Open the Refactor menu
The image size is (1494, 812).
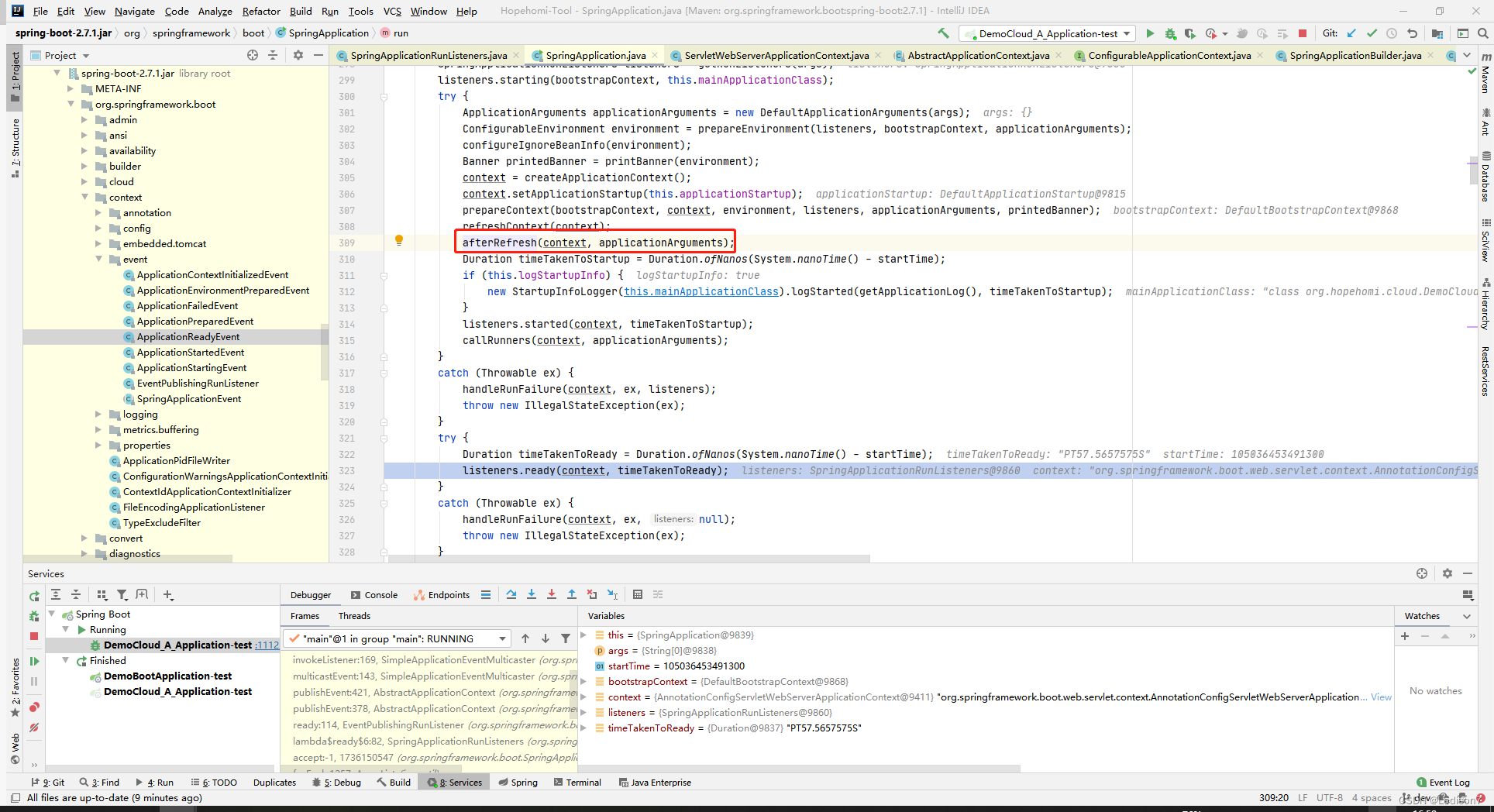point(261,11)
